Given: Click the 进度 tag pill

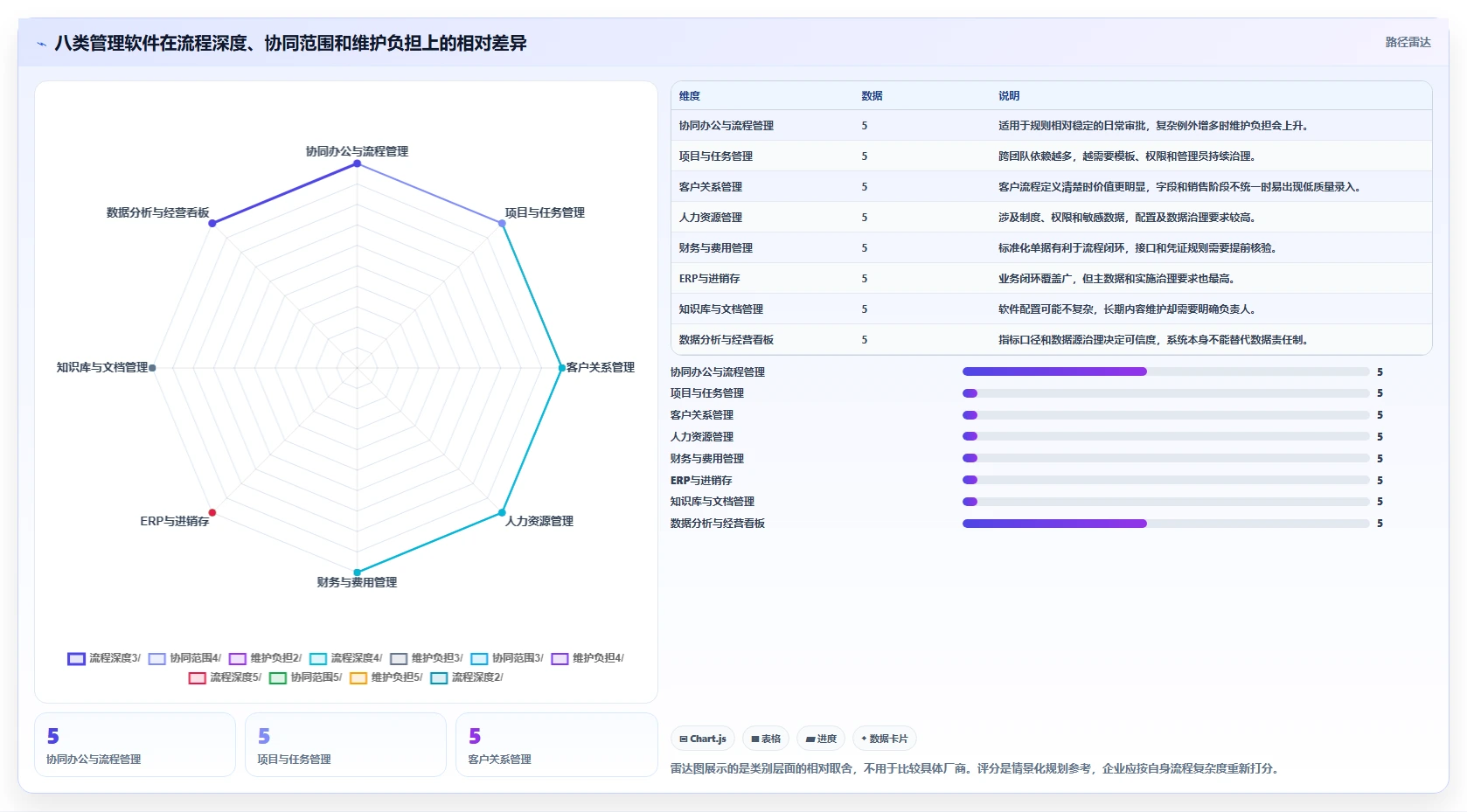Looking at the screenshot, I should (821, 739).
